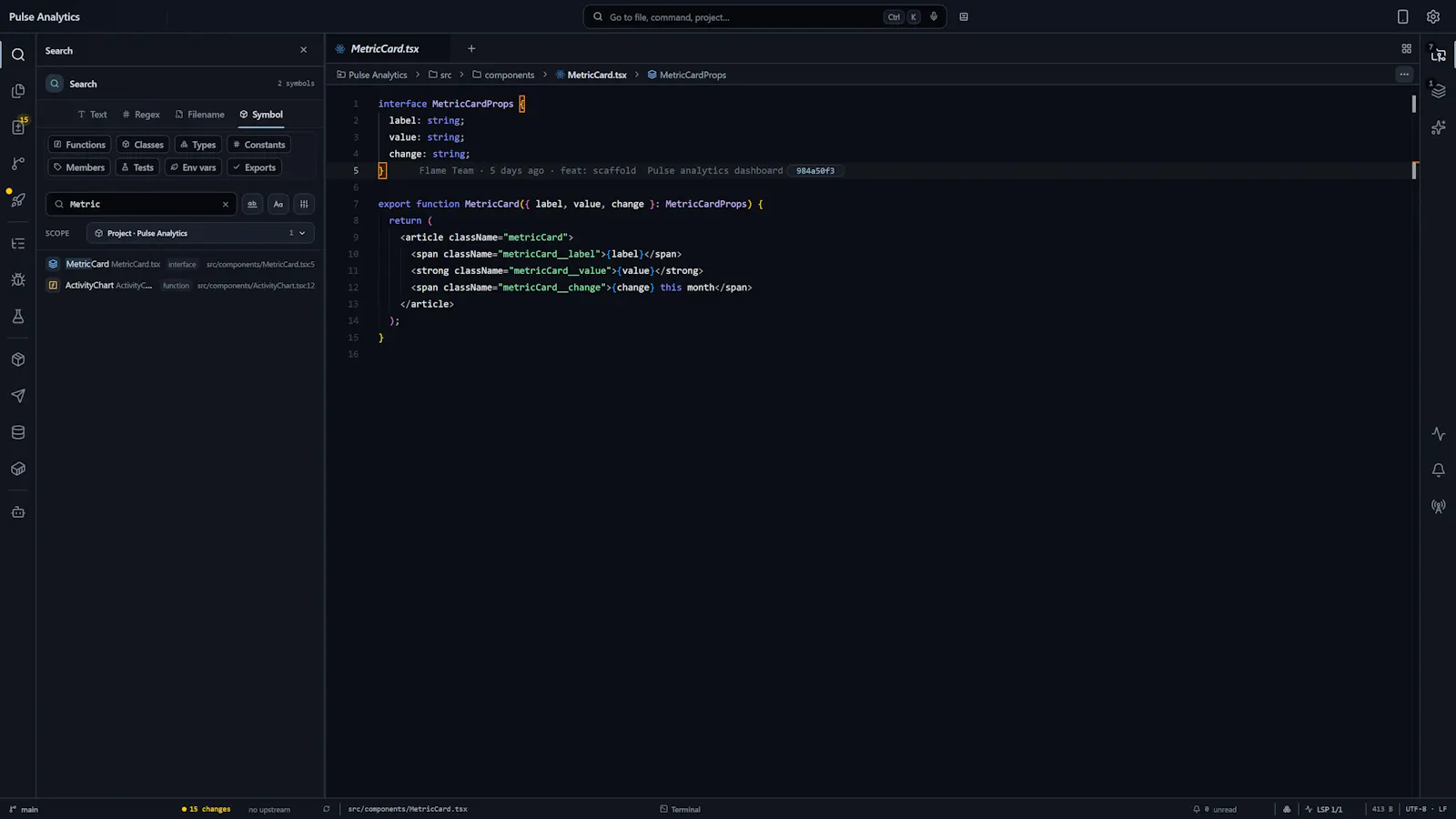Viewport: 1456px width, 819px height.
Task: Focus the Go to file command bar
Action: 764,16
